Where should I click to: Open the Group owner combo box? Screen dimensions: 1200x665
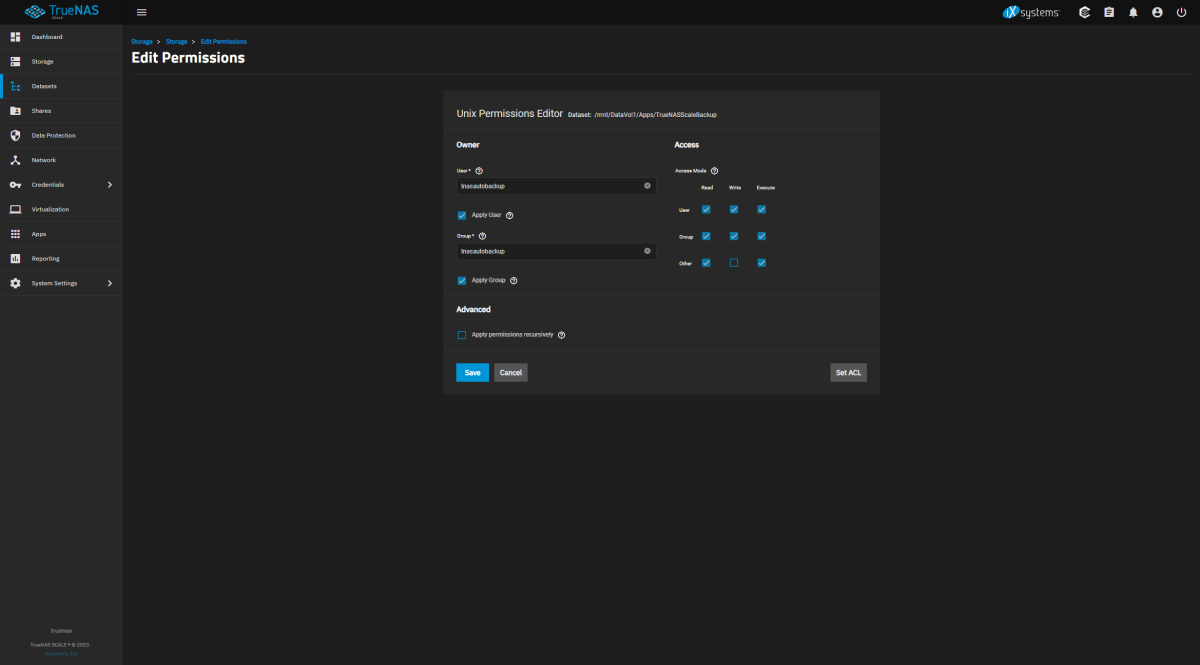click(556, 251)
